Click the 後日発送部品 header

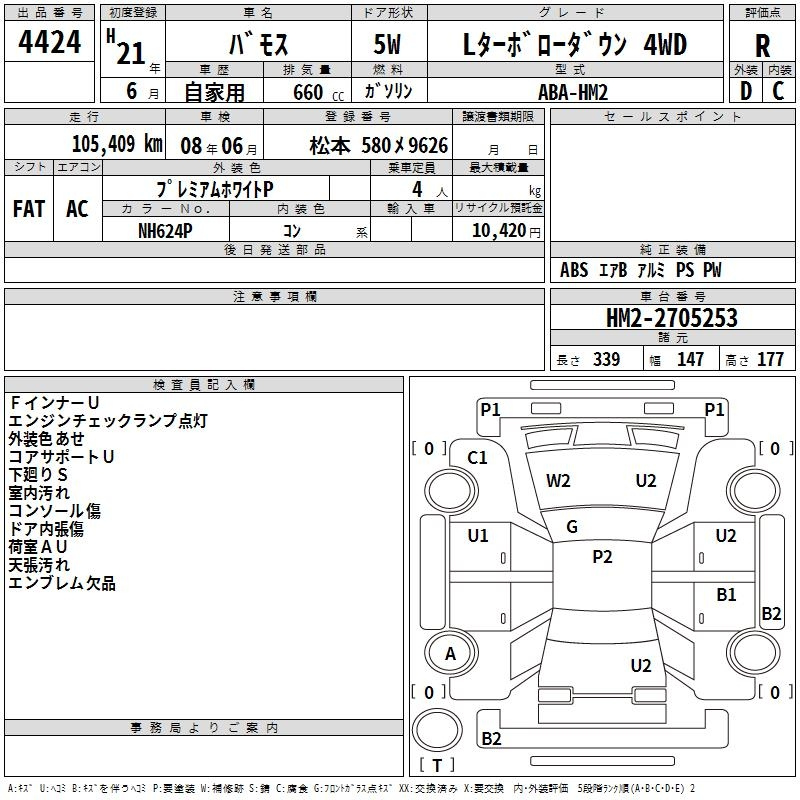coord(274,249)
